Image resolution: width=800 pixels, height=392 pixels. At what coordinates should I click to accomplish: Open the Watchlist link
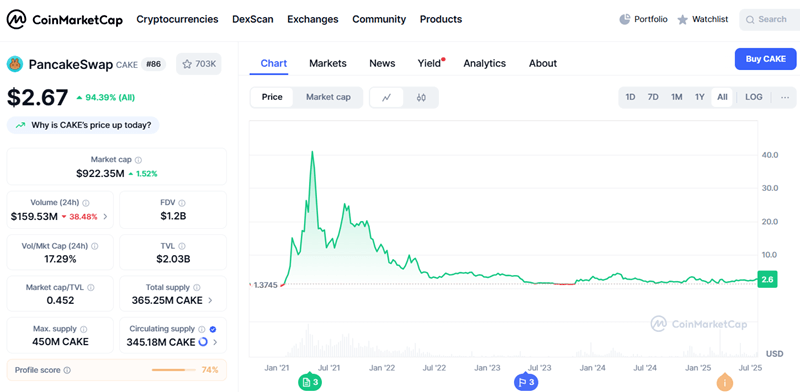tap(703, 19)
